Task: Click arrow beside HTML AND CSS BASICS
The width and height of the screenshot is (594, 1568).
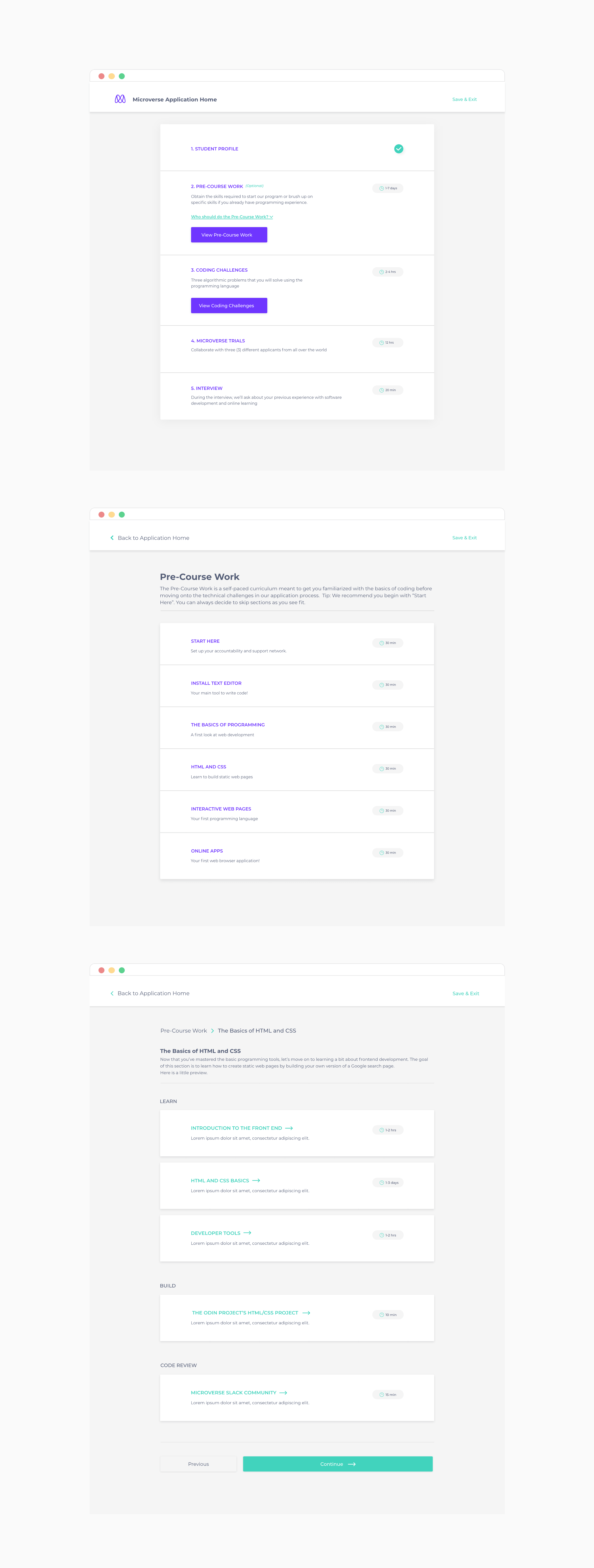Action: (x=256, y=1180)
